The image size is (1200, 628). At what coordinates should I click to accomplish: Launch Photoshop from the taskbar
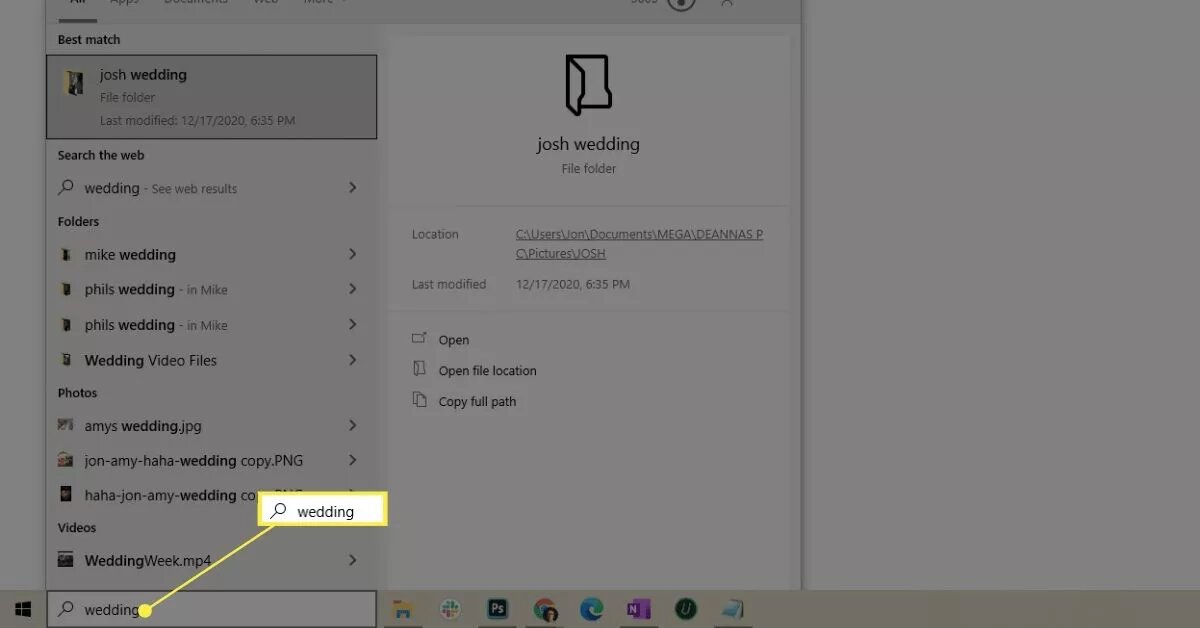[497, 609]
